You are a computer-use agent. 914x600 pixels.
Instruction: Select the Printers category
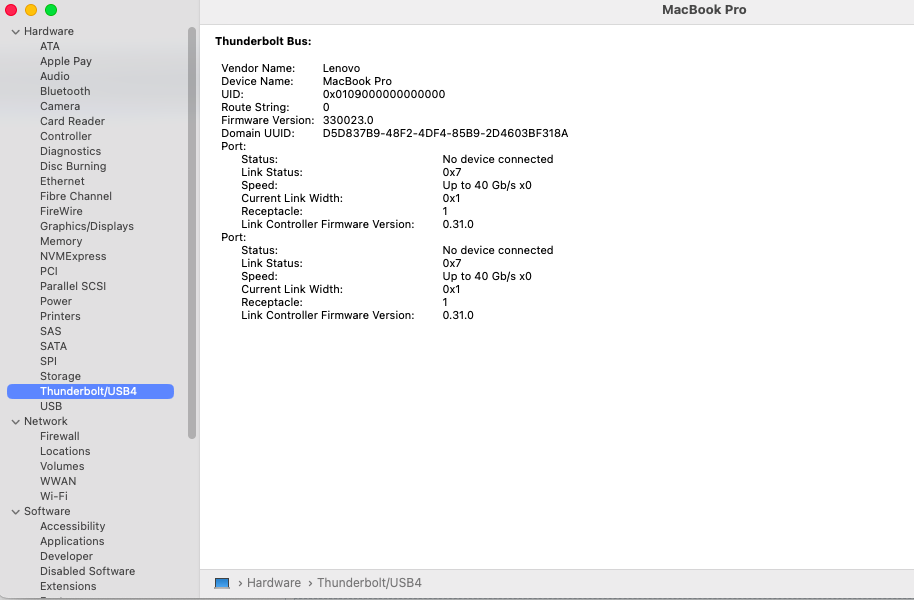tap(60, 316)
